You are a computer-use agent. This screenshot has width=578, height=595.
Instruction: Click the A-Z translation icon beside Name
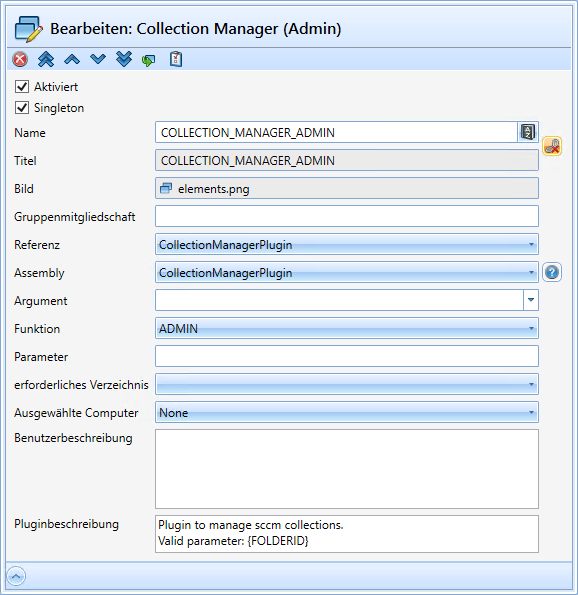(528, 132)
